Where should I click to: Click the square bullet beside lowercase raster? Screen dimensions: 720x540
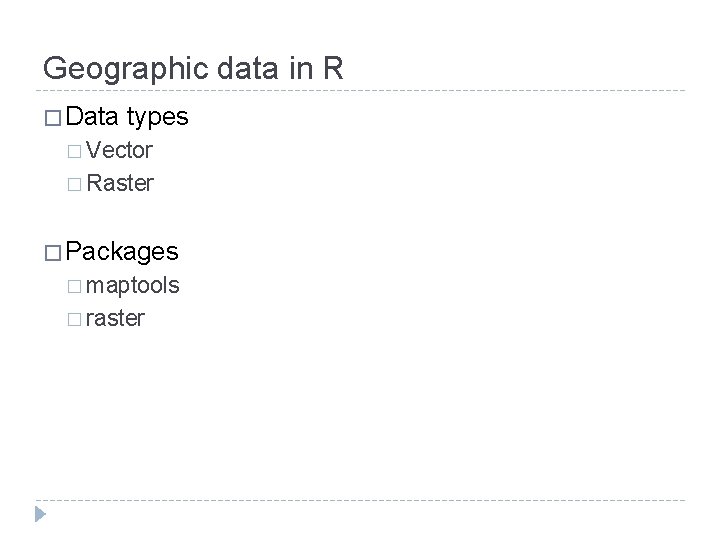click(x=76, y=319)
